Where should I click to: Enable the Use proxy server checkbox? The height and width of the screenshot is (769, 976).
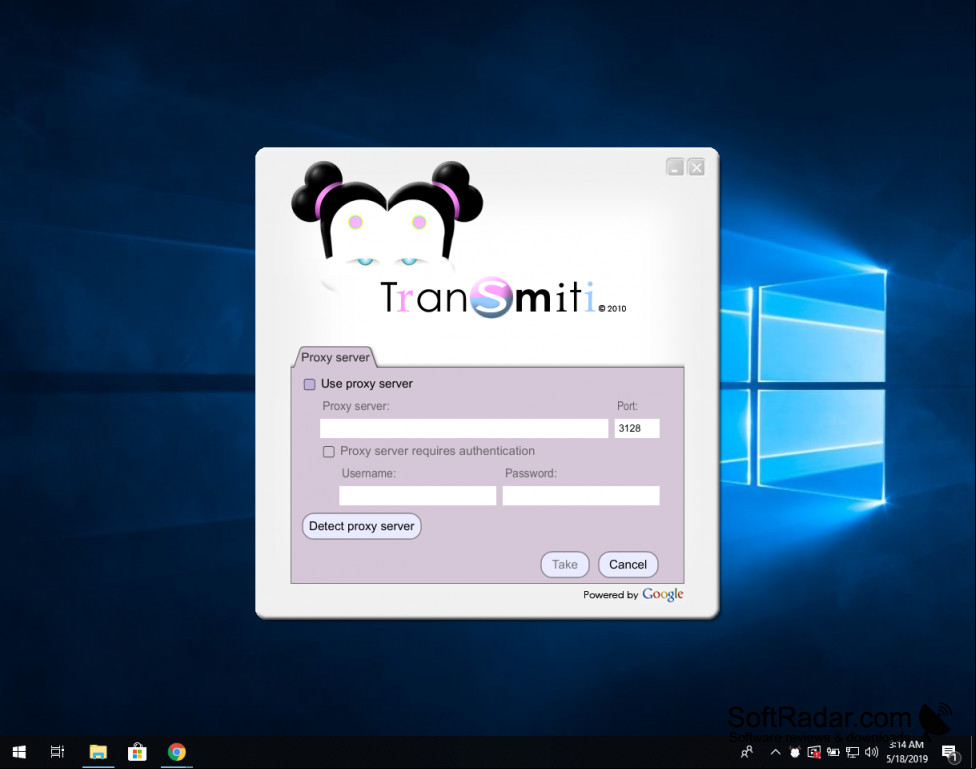tap(309, 384)
